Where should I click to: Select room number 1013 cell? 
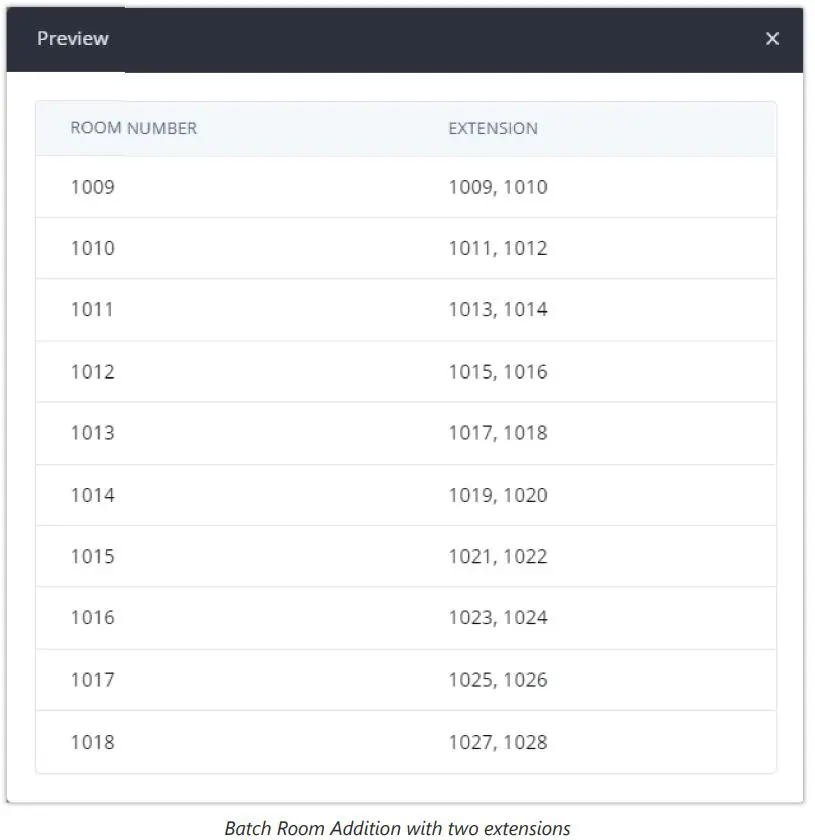click(92, 433)
